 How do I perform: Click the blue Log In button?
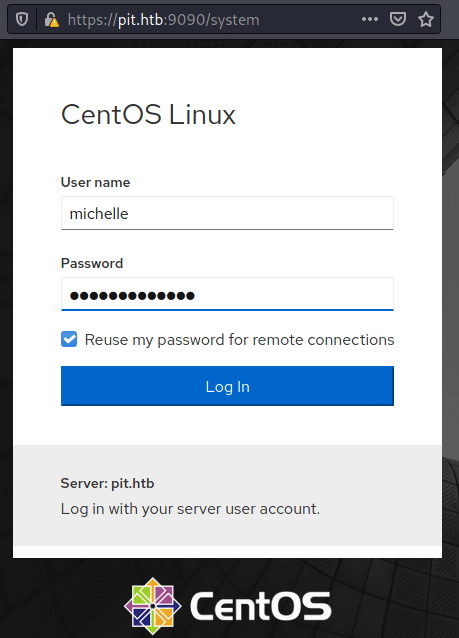[x=227, y=386]
